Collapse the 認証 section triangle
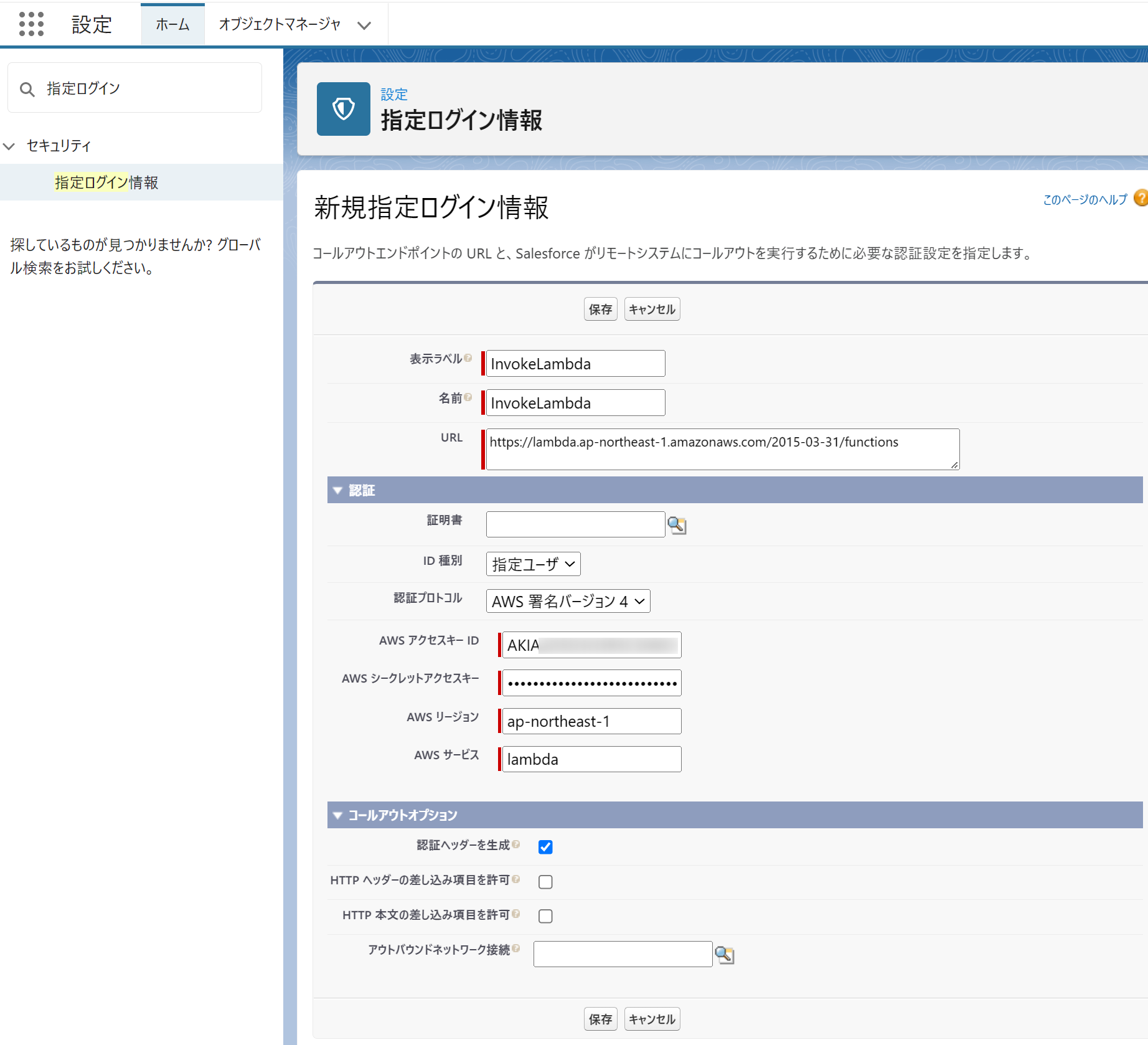This screenshot has height=1045, width=1148. tap(338, 490)
